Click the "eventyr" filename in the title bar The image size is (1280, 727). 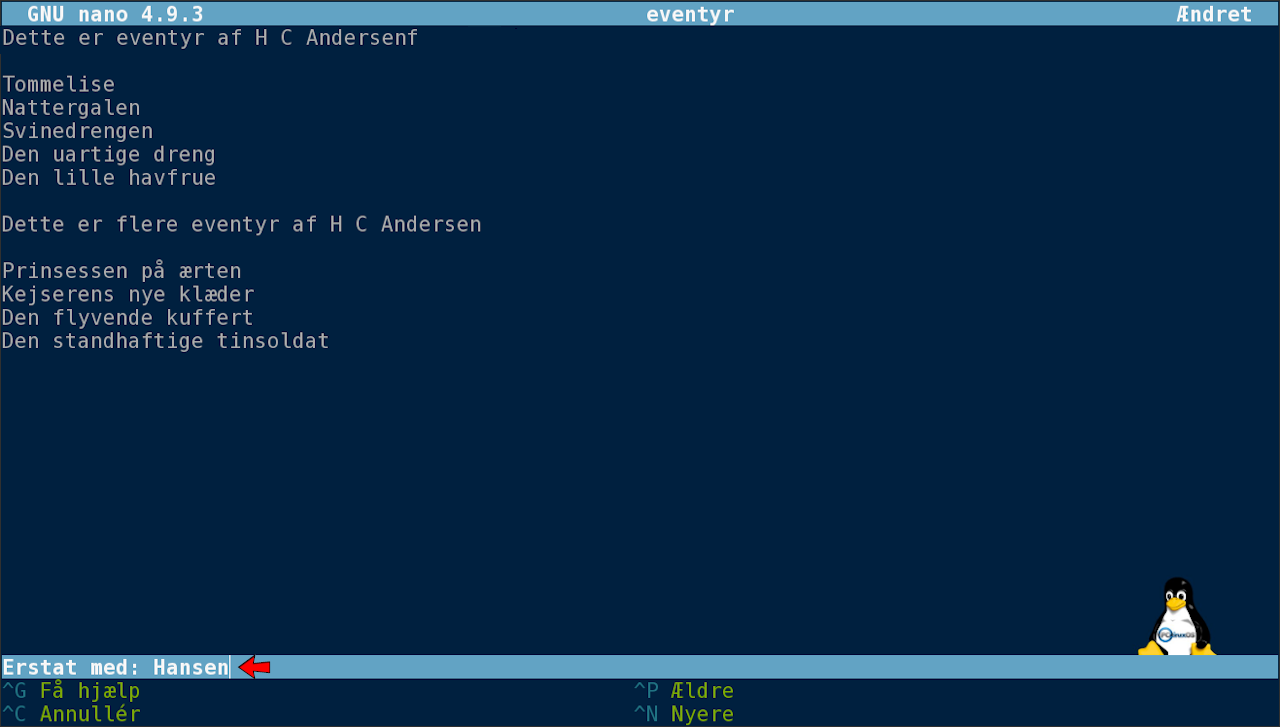click(690, 14)
